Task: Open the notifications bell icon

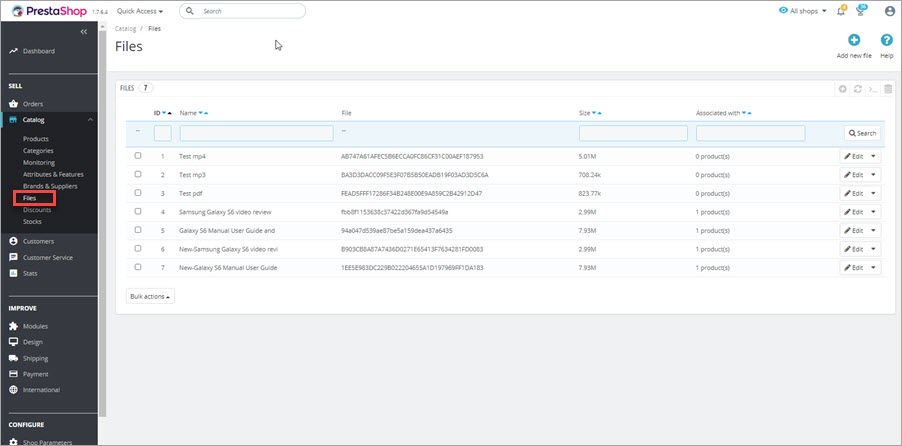Action: 842,11
